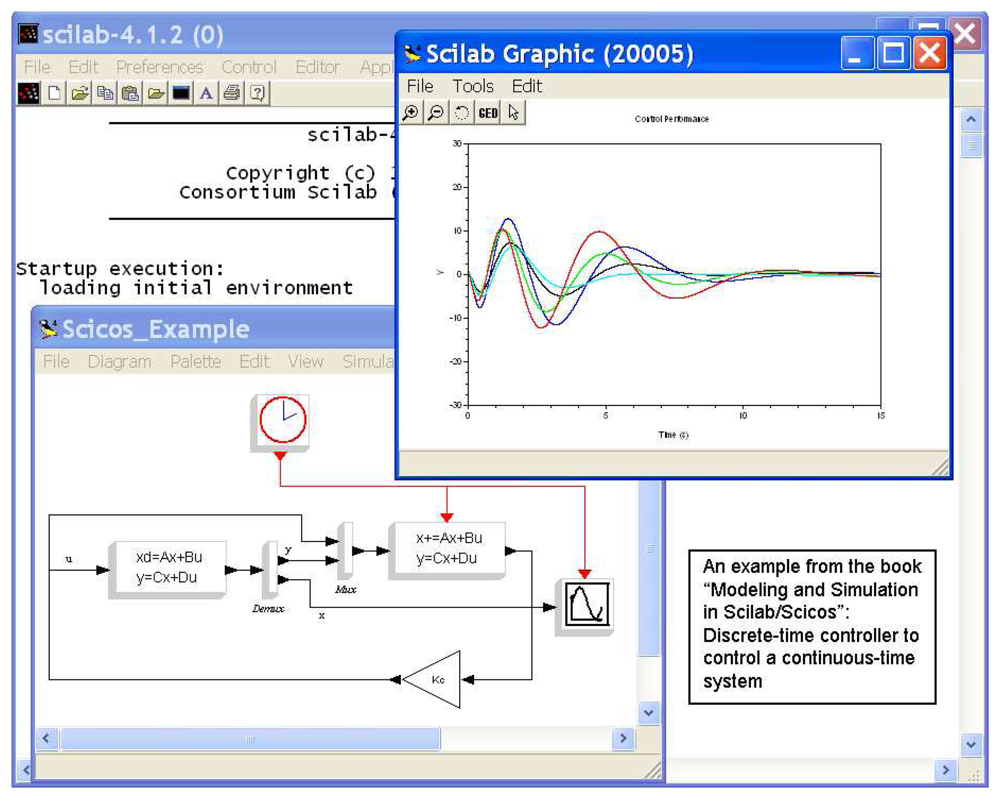Click Scicos horizontal scrollbar right arrow

pos(623,738)
